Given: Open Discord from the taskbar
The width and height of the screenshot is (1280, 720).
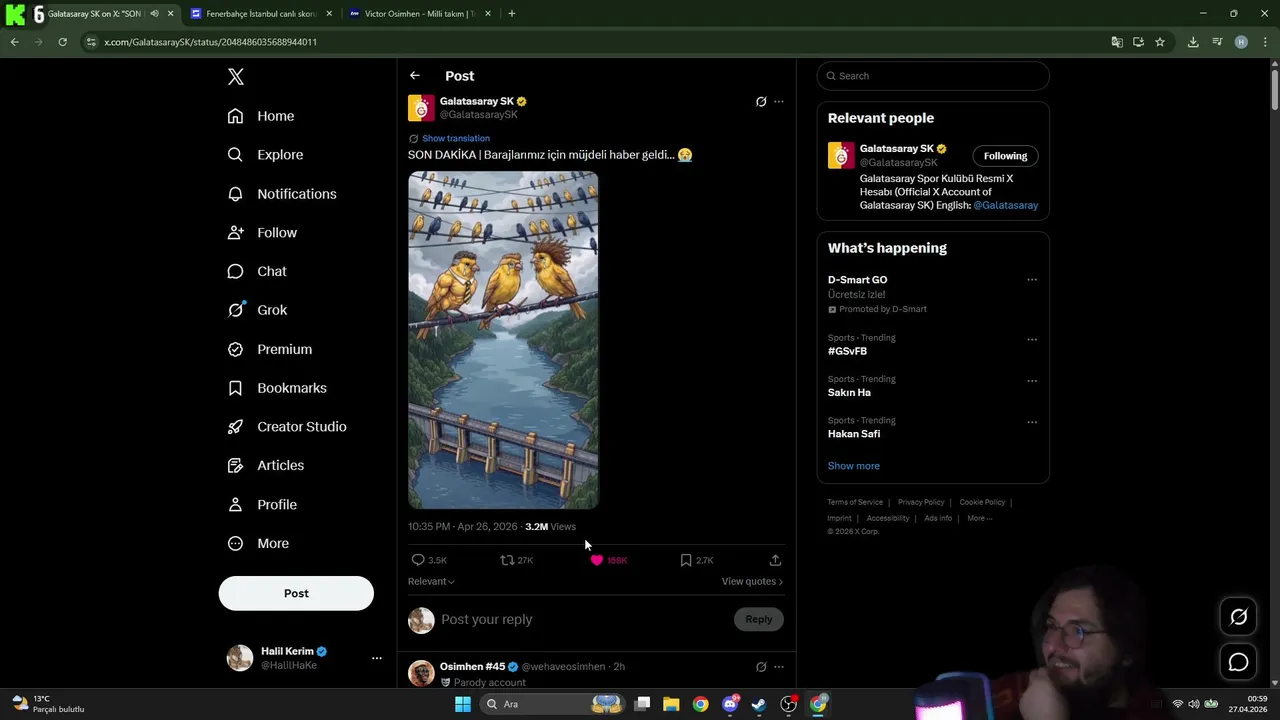Looking at the screenshot, I should coord(731,704).
